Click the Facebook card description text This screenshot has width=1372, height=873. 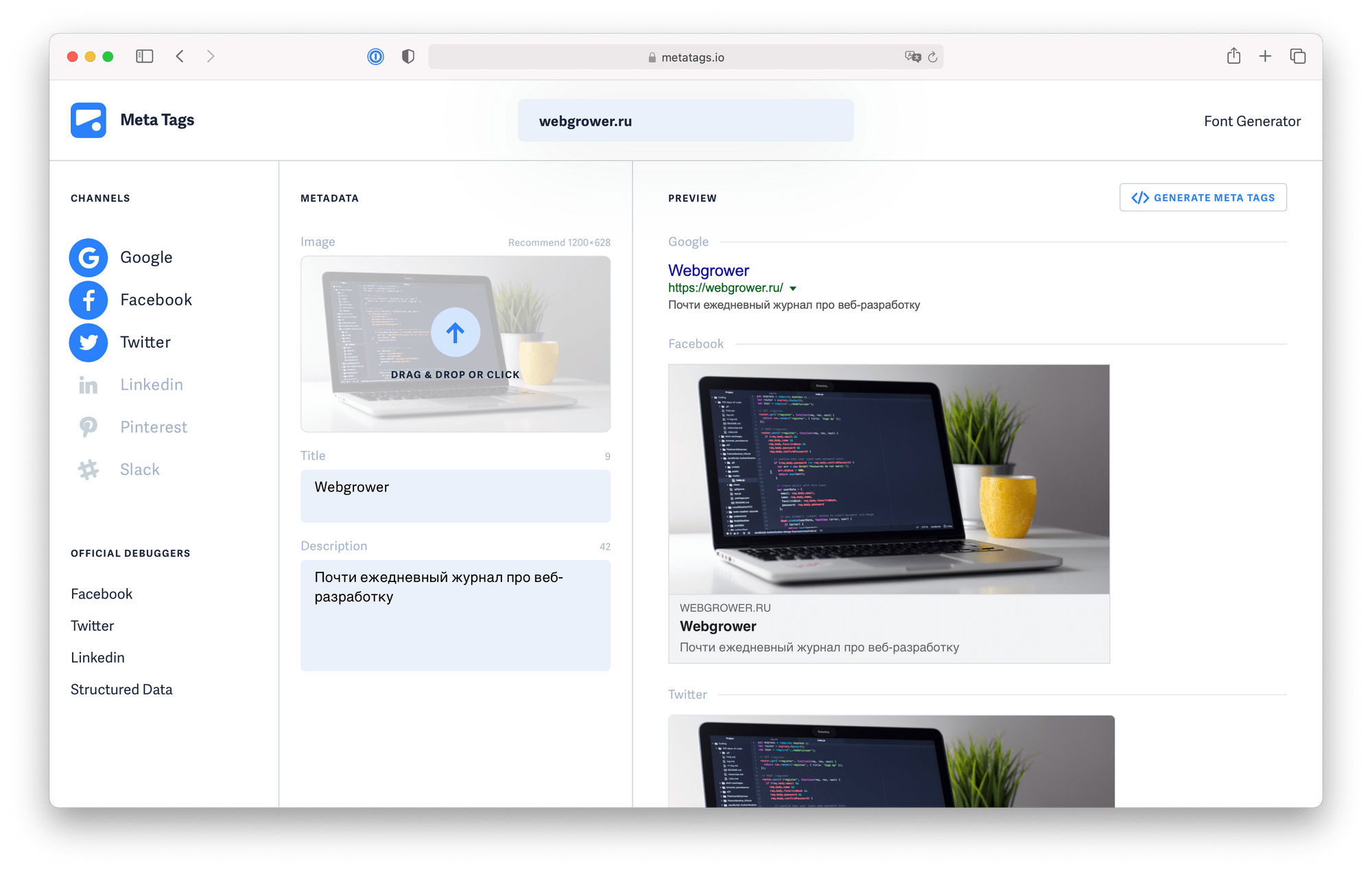819,647
